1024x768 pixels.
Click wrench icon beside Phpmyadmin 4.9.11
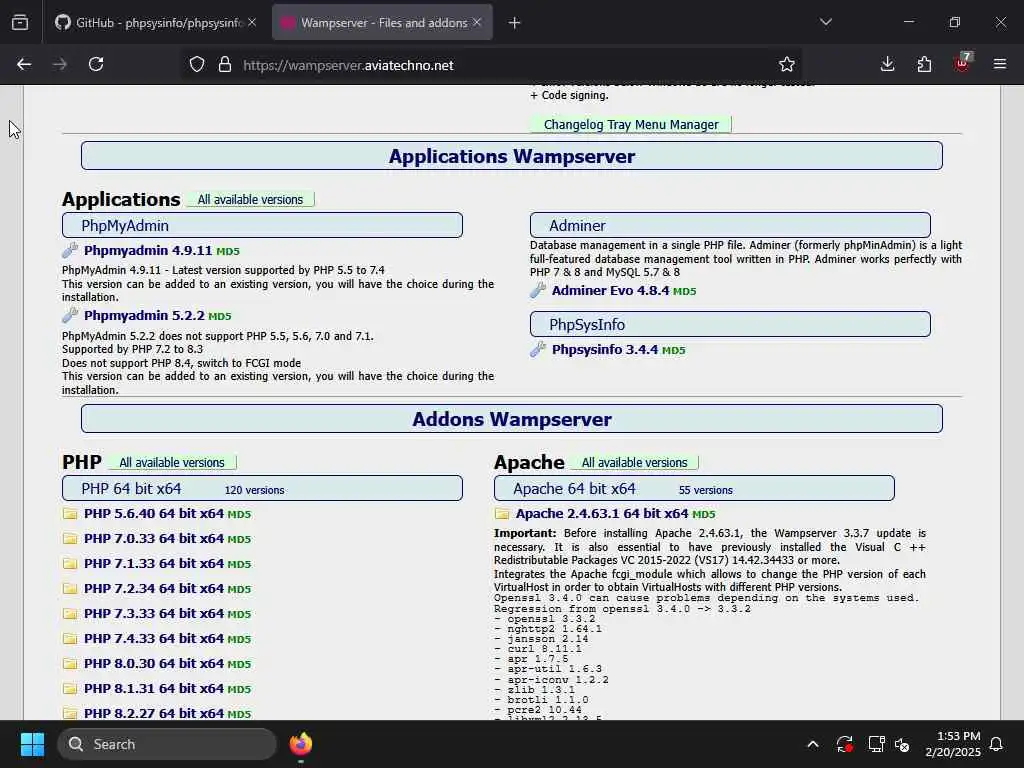(x=70, y=250)
